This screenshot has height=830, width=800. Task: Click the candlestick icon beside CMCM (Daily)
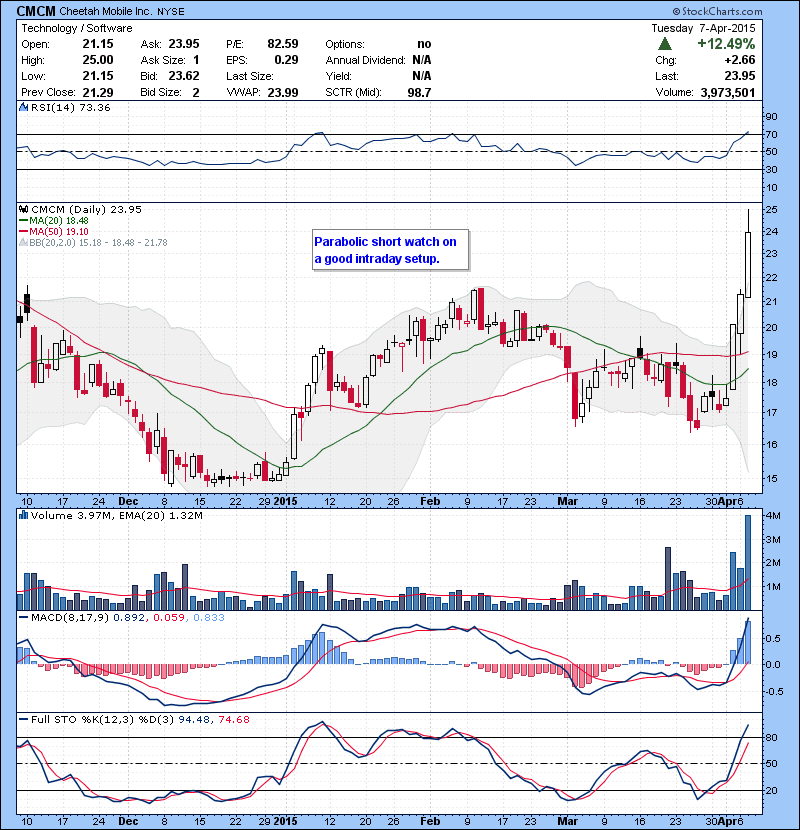pyautogui.click(x=23, y=210)
